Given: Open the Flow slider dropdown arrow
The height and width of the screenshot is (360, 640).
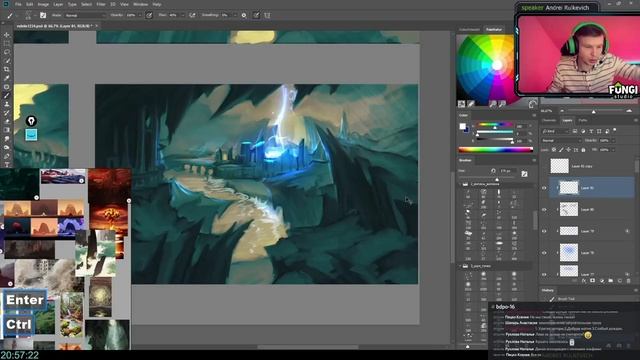Looking at the screenshot, I should coord(182,15).
